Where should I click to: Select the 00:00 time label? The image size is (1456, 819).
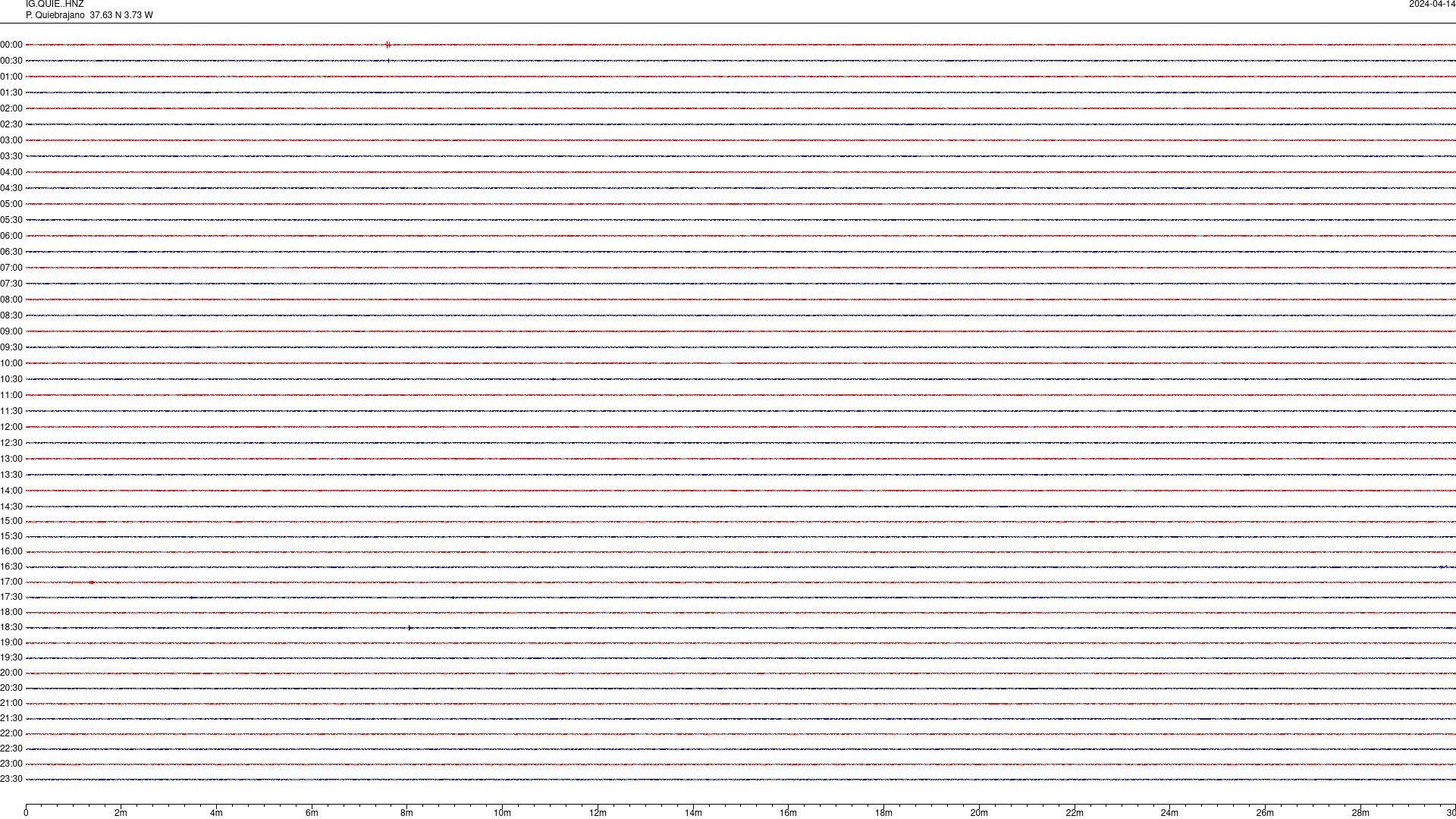click(x=11, y=45)
